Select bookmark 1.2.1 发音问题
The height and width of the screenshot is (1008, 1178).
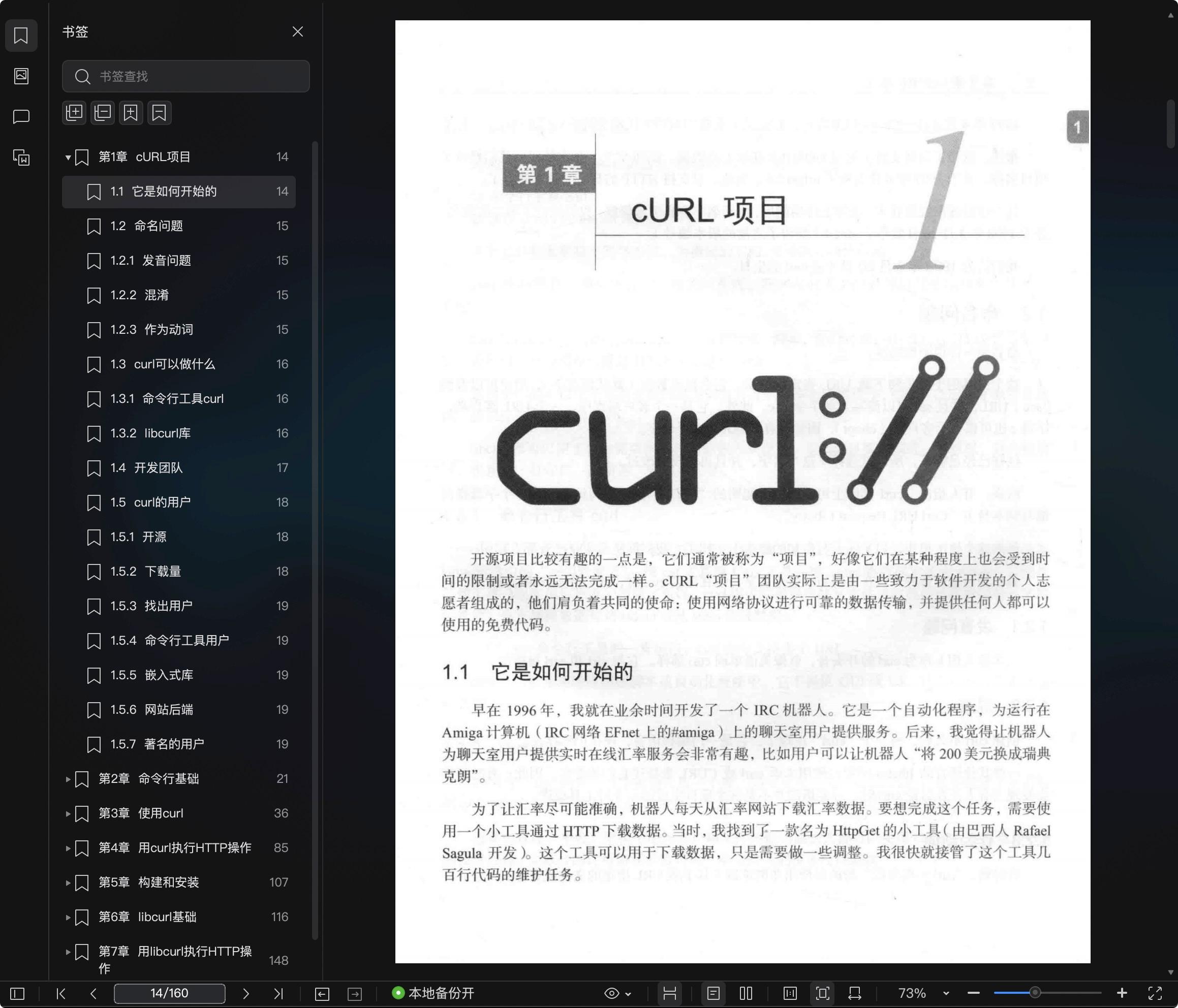pos(178,261)
